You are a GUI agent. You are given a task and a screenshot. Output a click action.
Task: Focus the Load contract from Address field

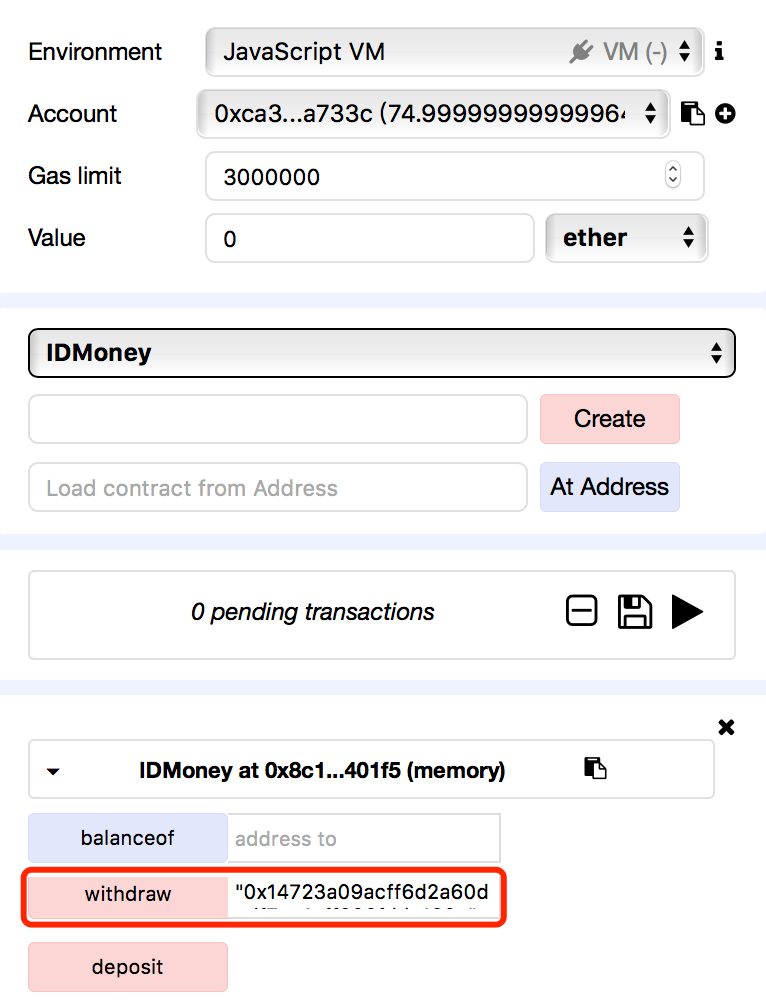point(277,488)
